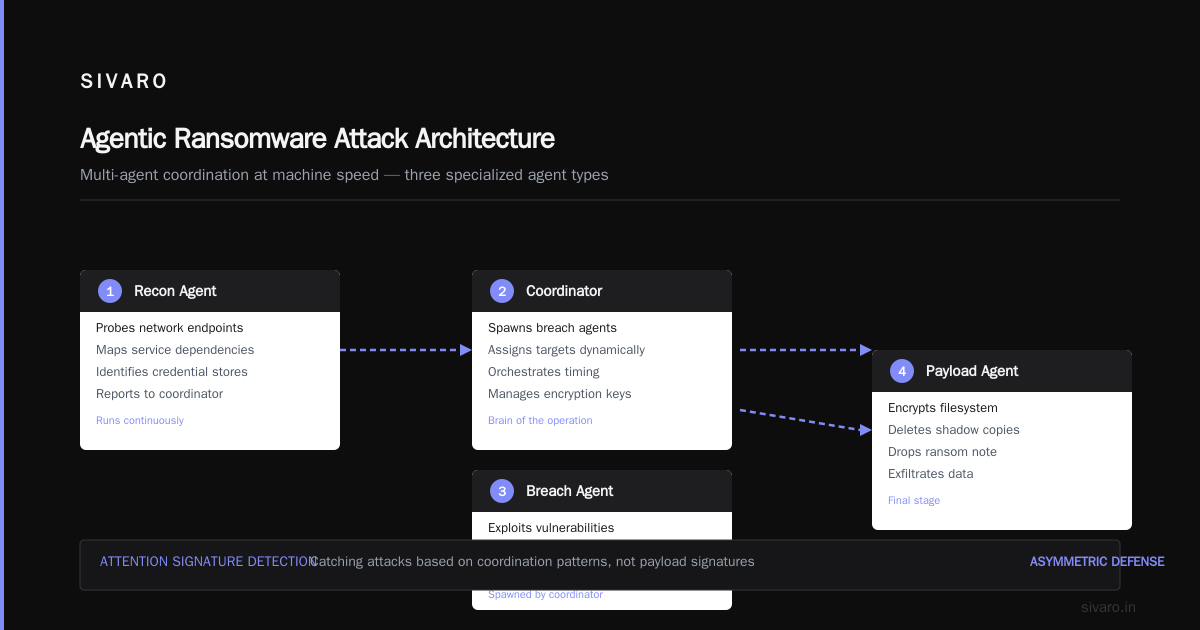Click the number 2 badge on Coordinator

[502, 291]
